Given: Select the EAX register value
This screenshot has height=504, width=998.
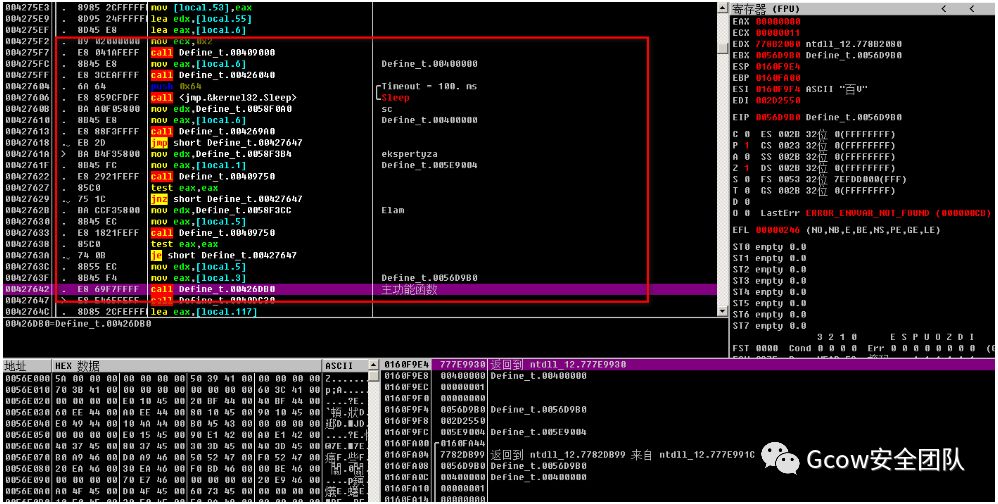Looking at the screenshot, I should click(778, 21).
